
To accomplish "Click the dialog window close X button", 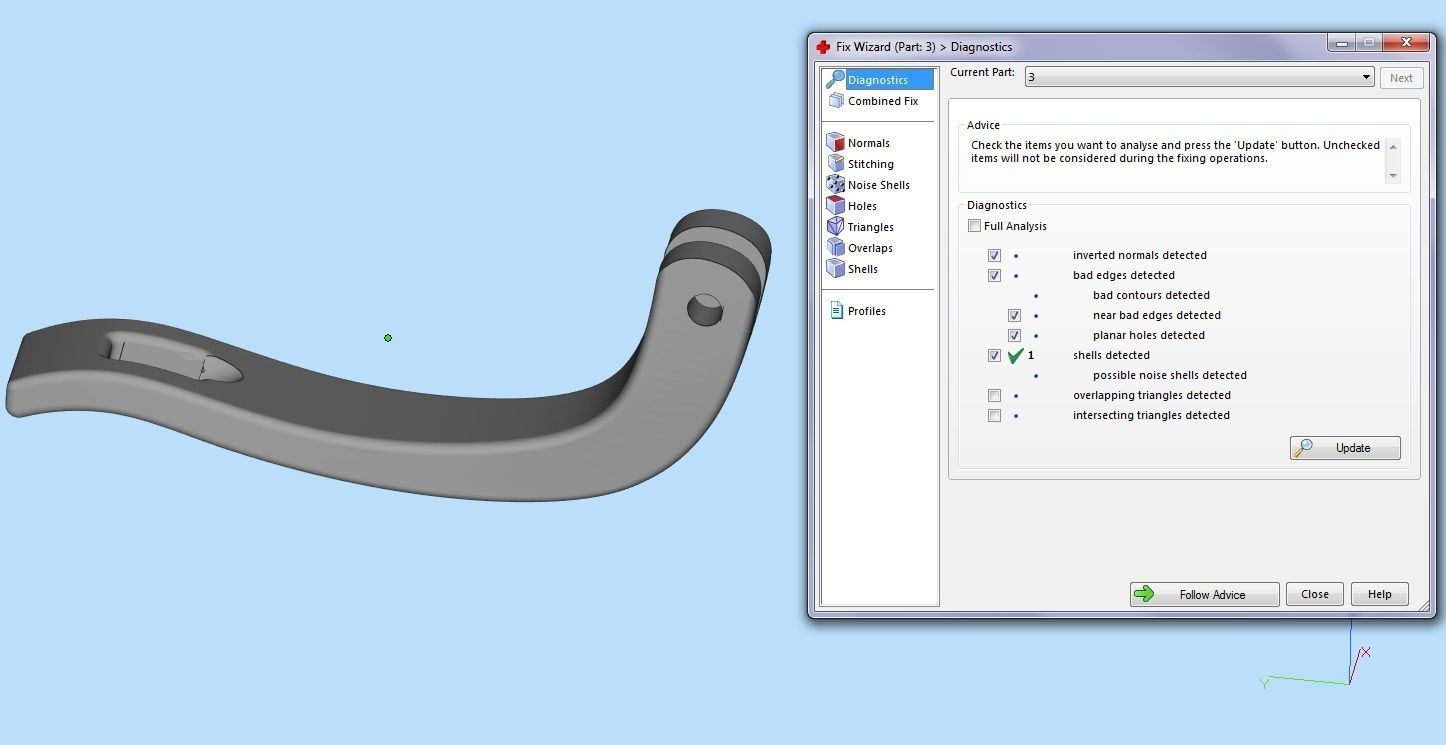I will [1406, 43].
